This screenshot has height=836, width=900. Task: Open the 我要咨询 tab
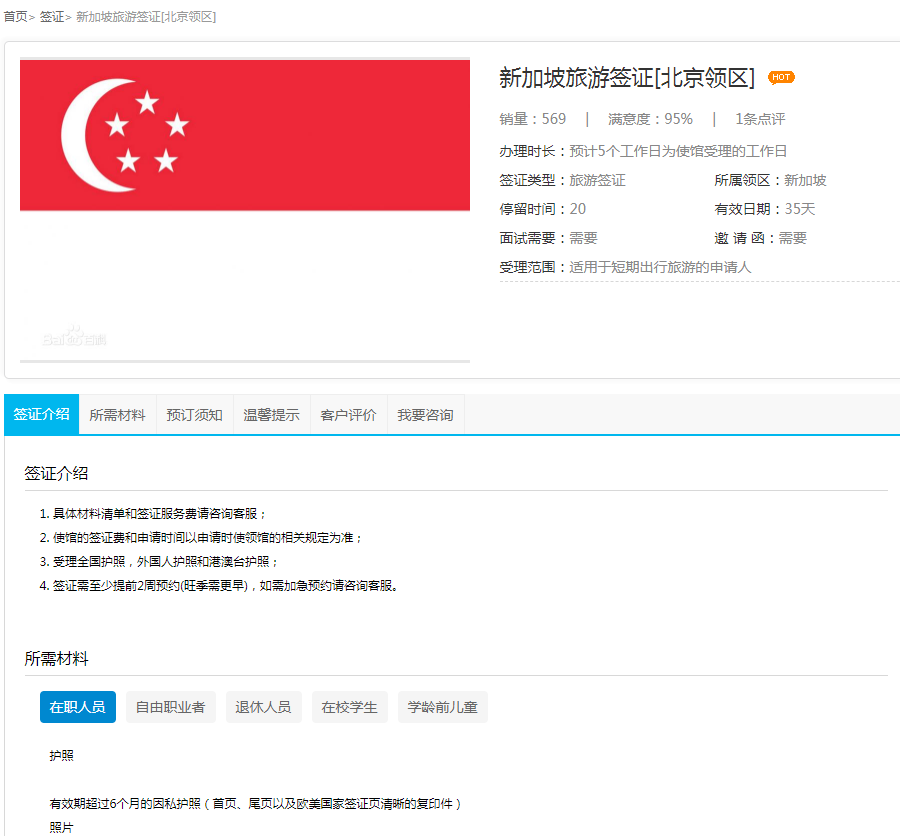point(425,415)
